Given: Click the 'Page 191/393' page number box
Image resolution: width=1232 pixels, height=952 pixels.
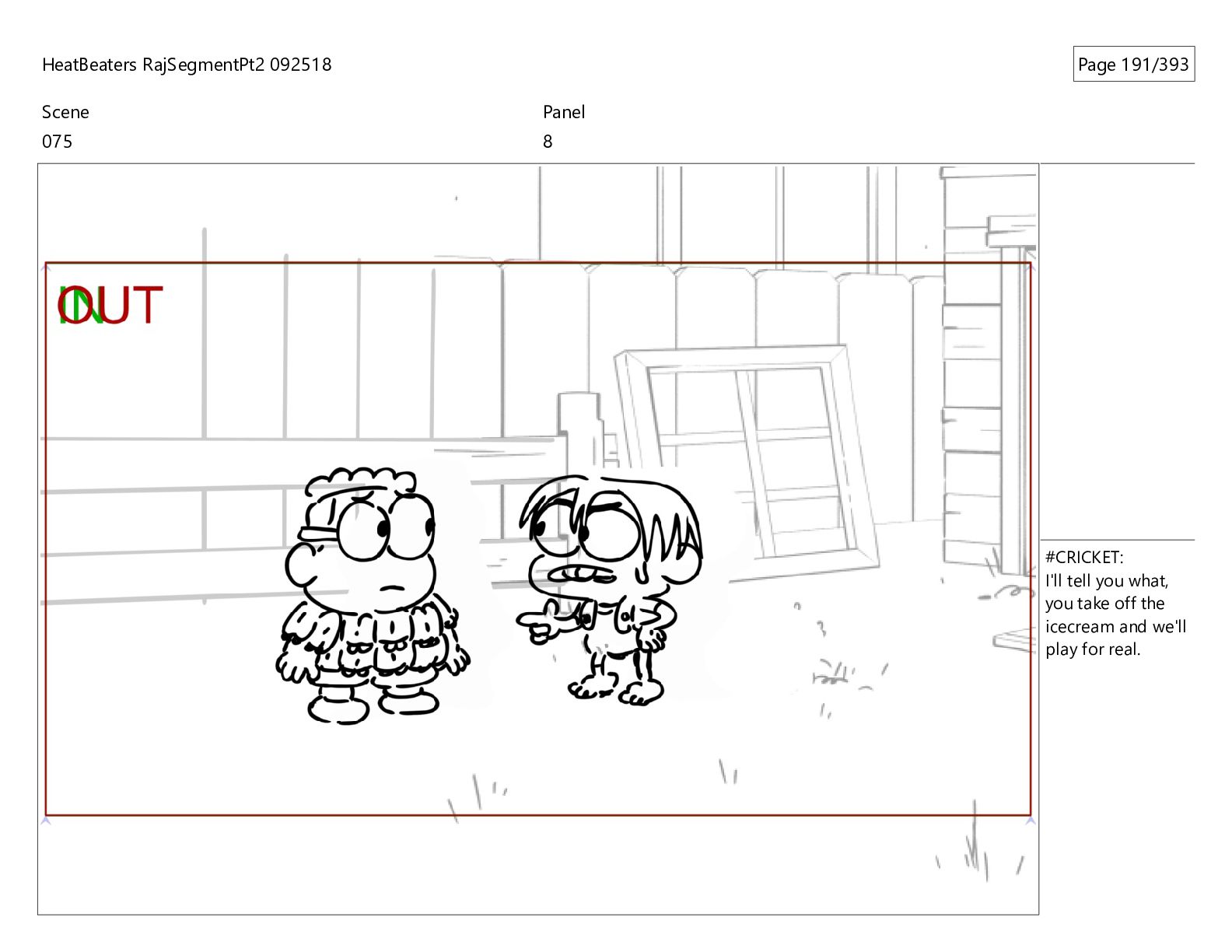Looking at the screenshot, I should tap(1133, 65).
